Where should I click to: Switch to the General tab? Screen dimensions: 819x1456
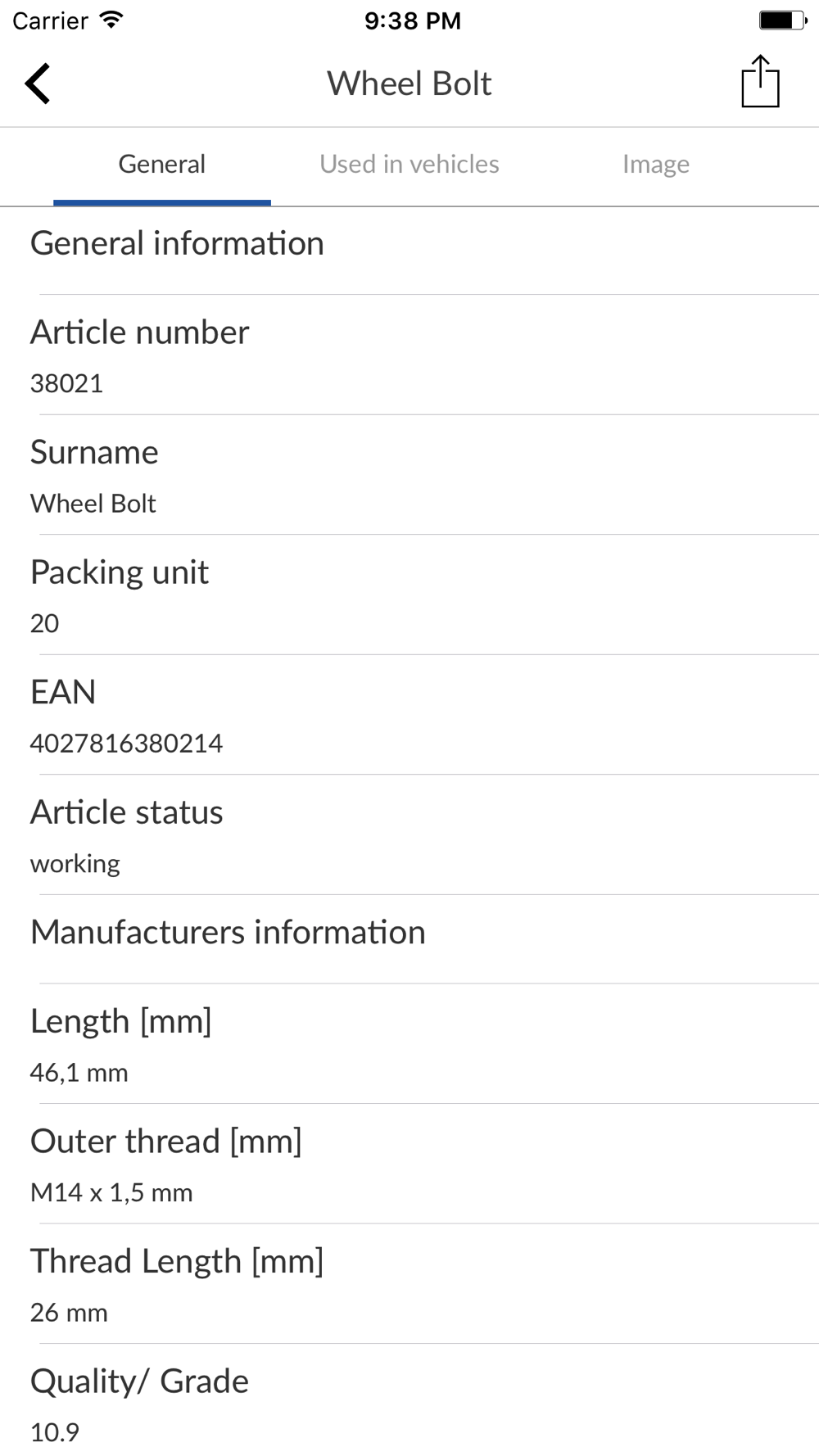click(162, 165)
